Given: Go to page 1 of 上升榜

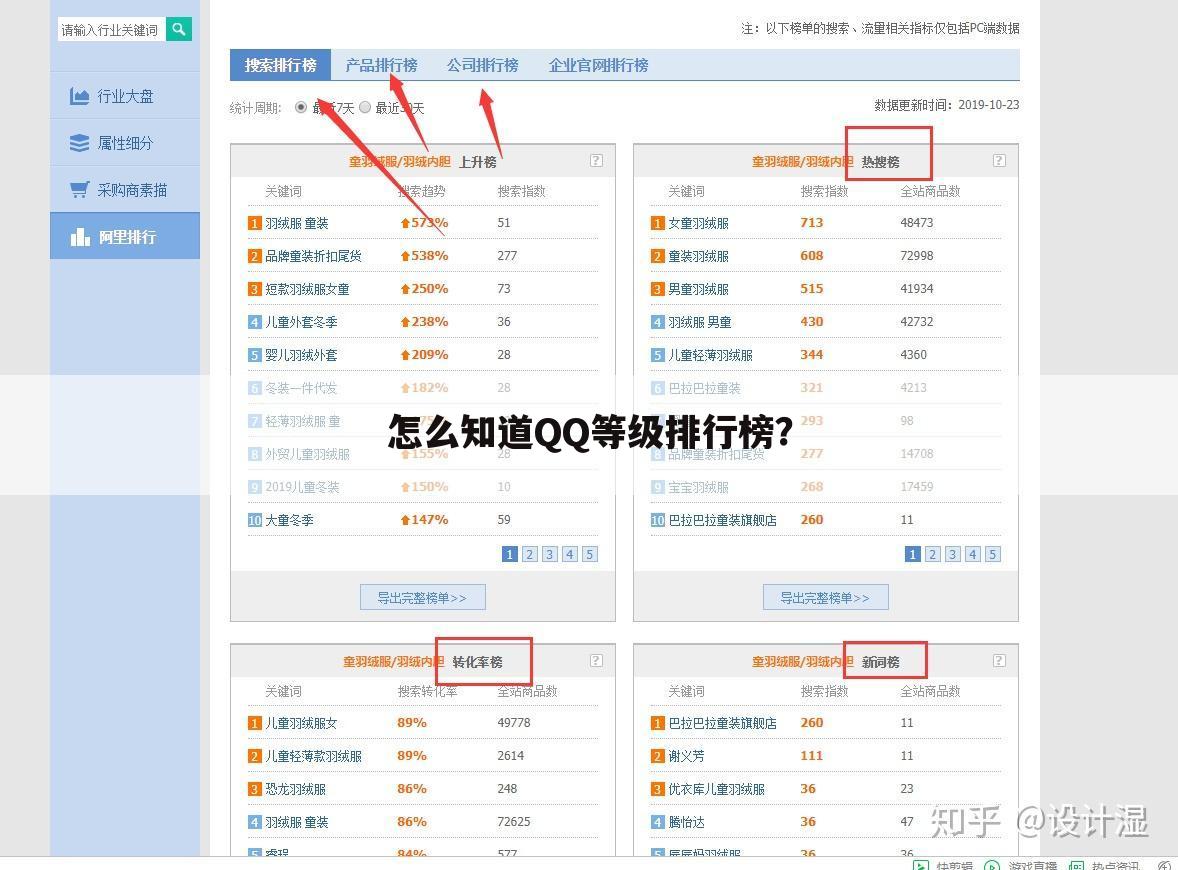Looking at the screenshot, I should pos(509,554).
